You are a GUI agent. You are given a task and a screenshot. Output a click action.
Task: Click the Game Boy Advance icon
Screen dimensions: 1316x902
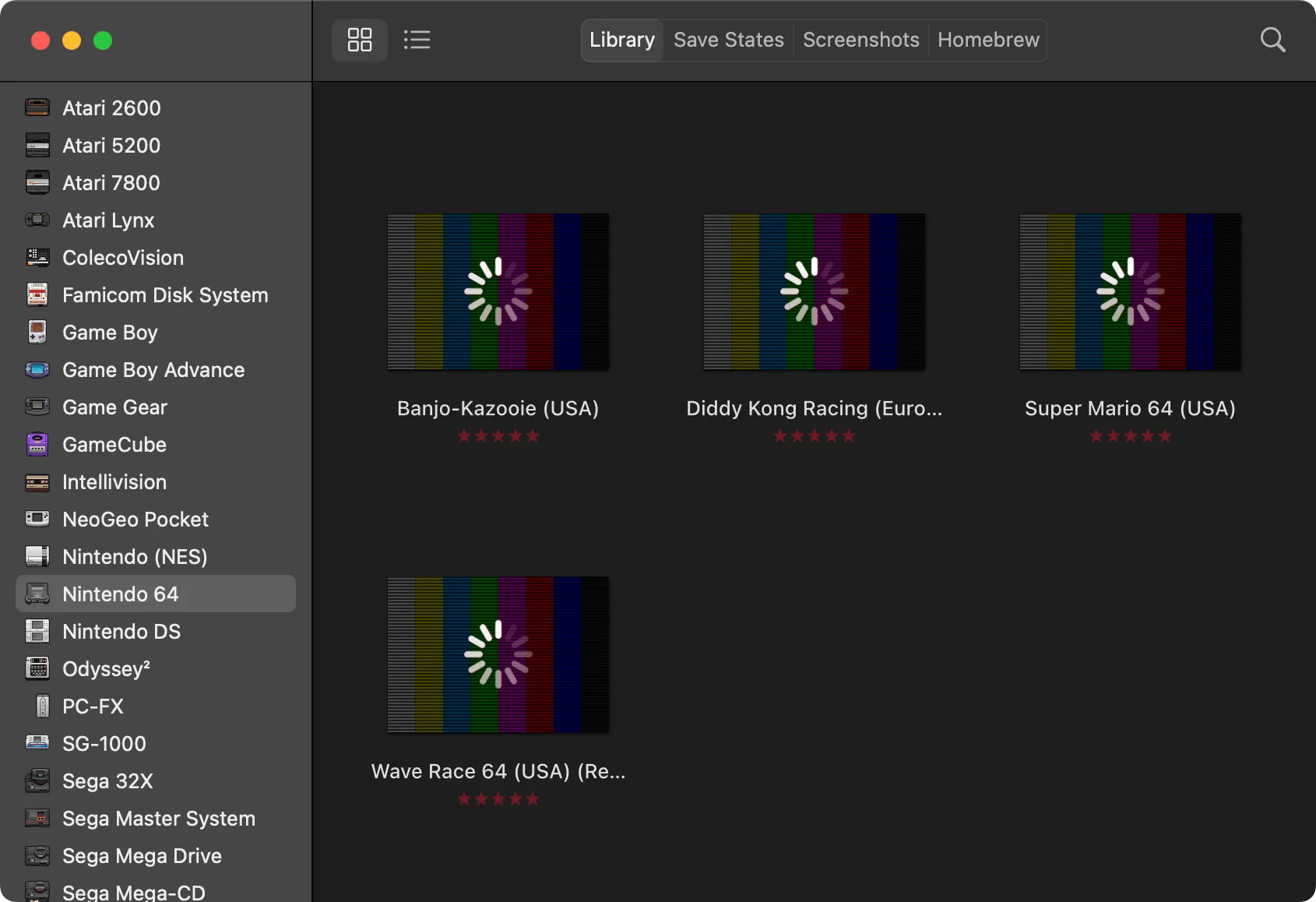(x=37, y=369)
